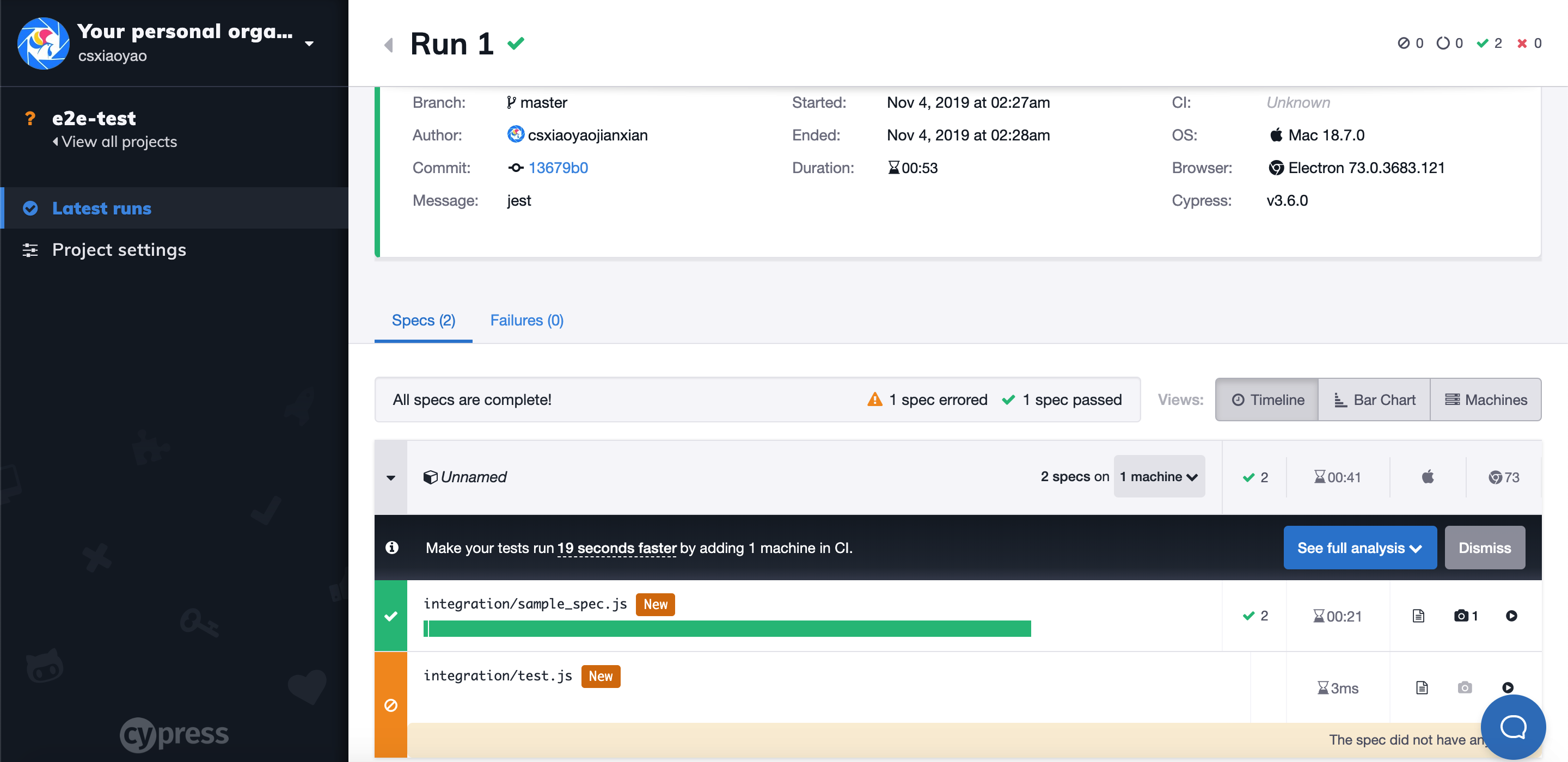Open output log icon for sample_spec.js

pos(1418,616)
